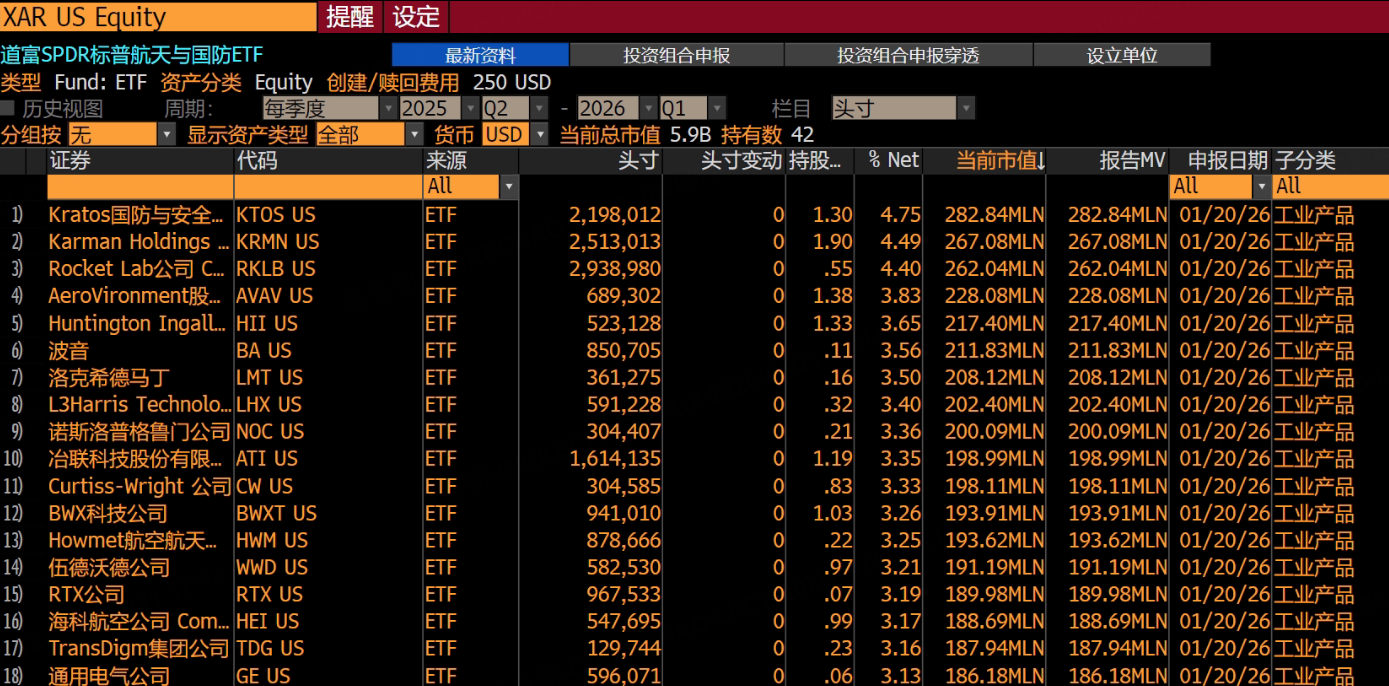The width and height of the screenshot is (1389, 686).
Task: Open the 来源 All filter dropdown
Action: (471, 186)
